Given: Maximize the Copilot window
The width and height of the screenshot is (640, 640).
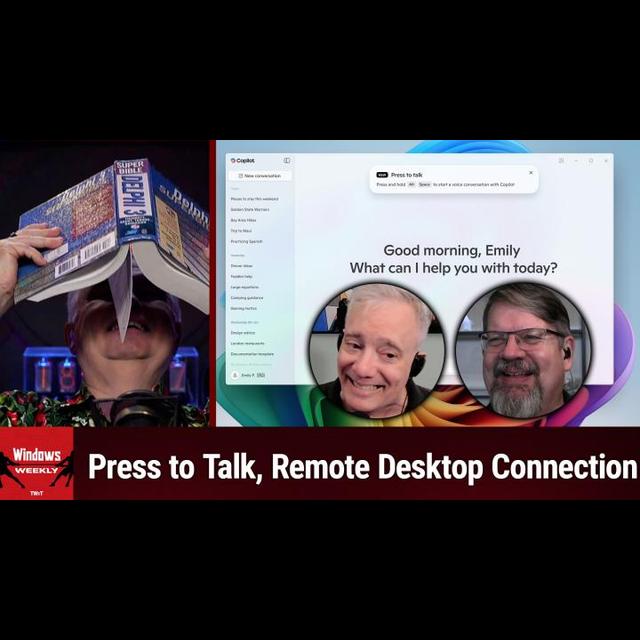Looking at the screenshot, I should [591, 161].
